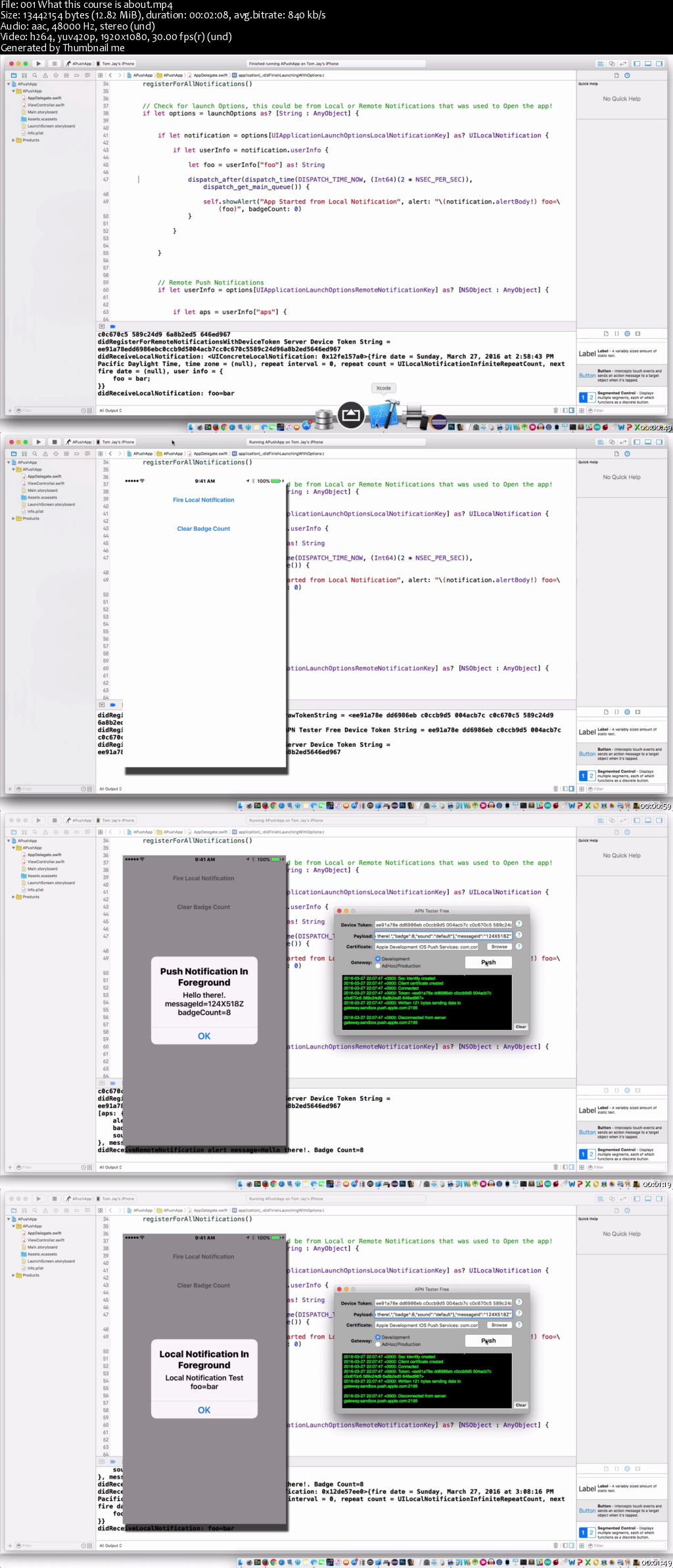Viewport: 673px width, 1568px height.
Task: Tap Fire Local Notification in 00:00:59 frame
Action: pos(204,500)
